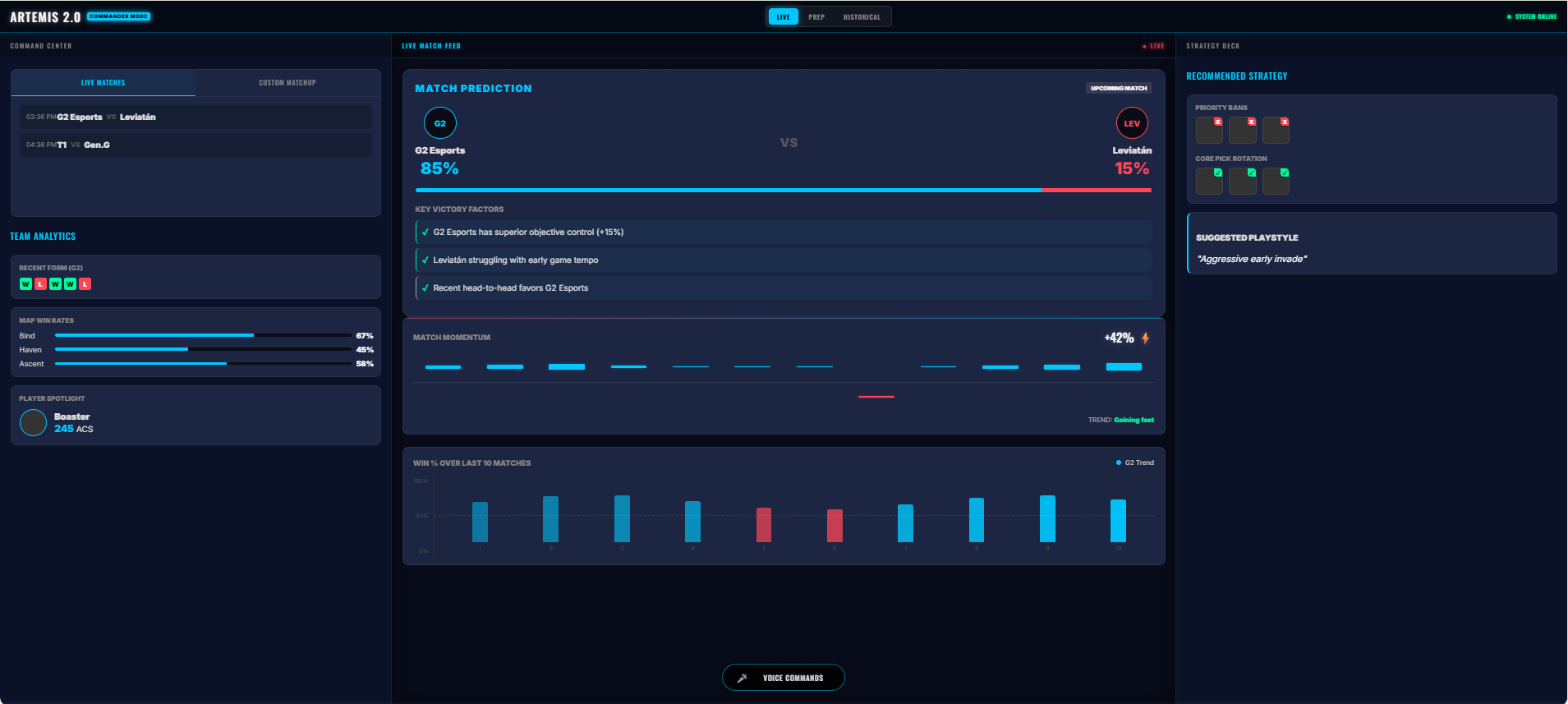
Task: Click the G2 team logo circle
Action: pos(440,123)
